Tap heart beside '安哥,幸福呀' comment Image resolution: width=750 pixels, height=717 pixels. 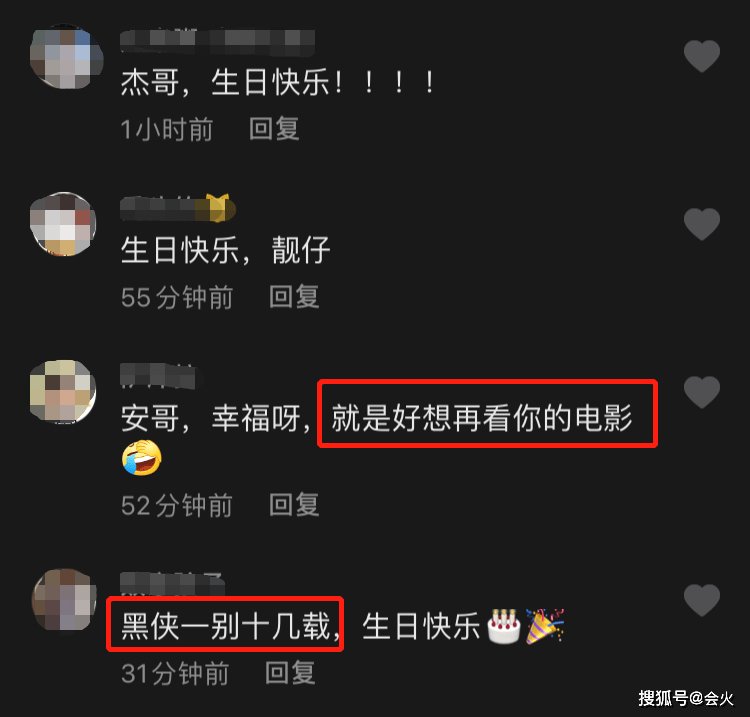point(702,392)
